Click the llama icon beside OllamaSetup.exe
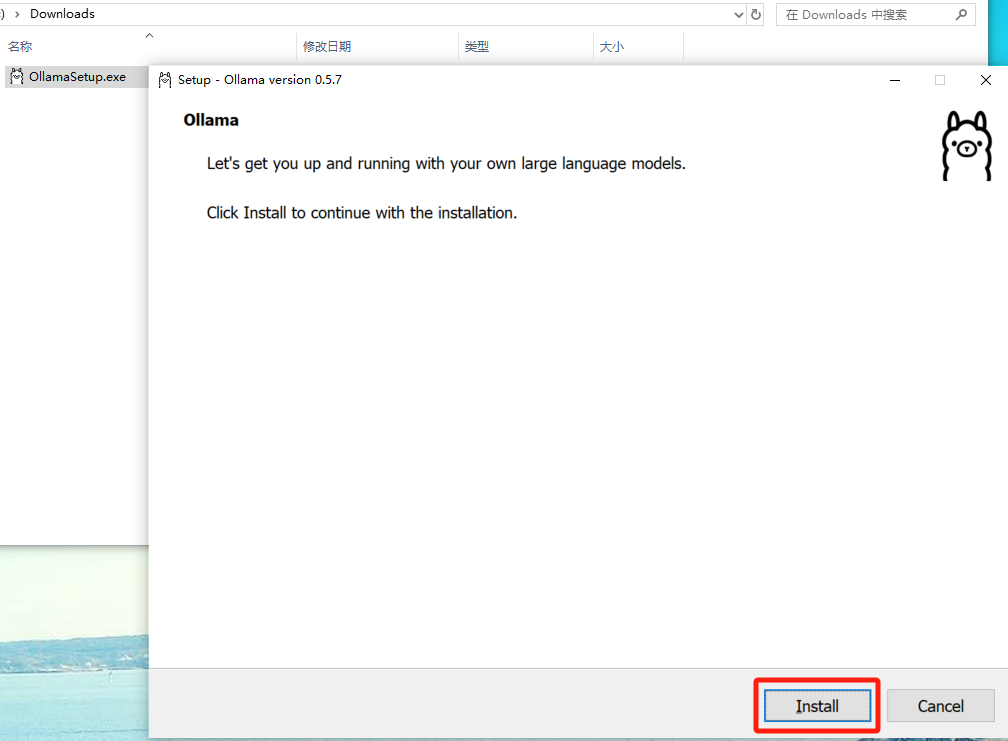 click(x=17, y=76)
